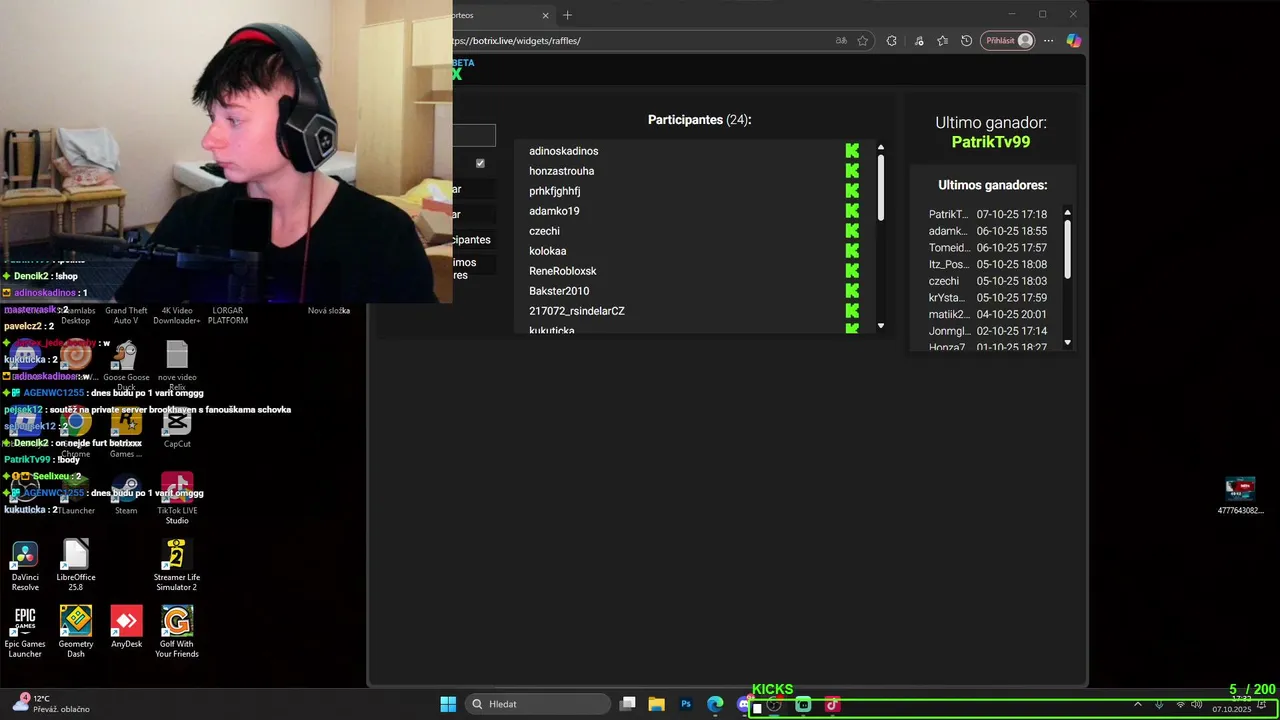Screen dimensions: 1280x720
Task: Open Task View on the taskbar
Action: [x=628, y=704]
